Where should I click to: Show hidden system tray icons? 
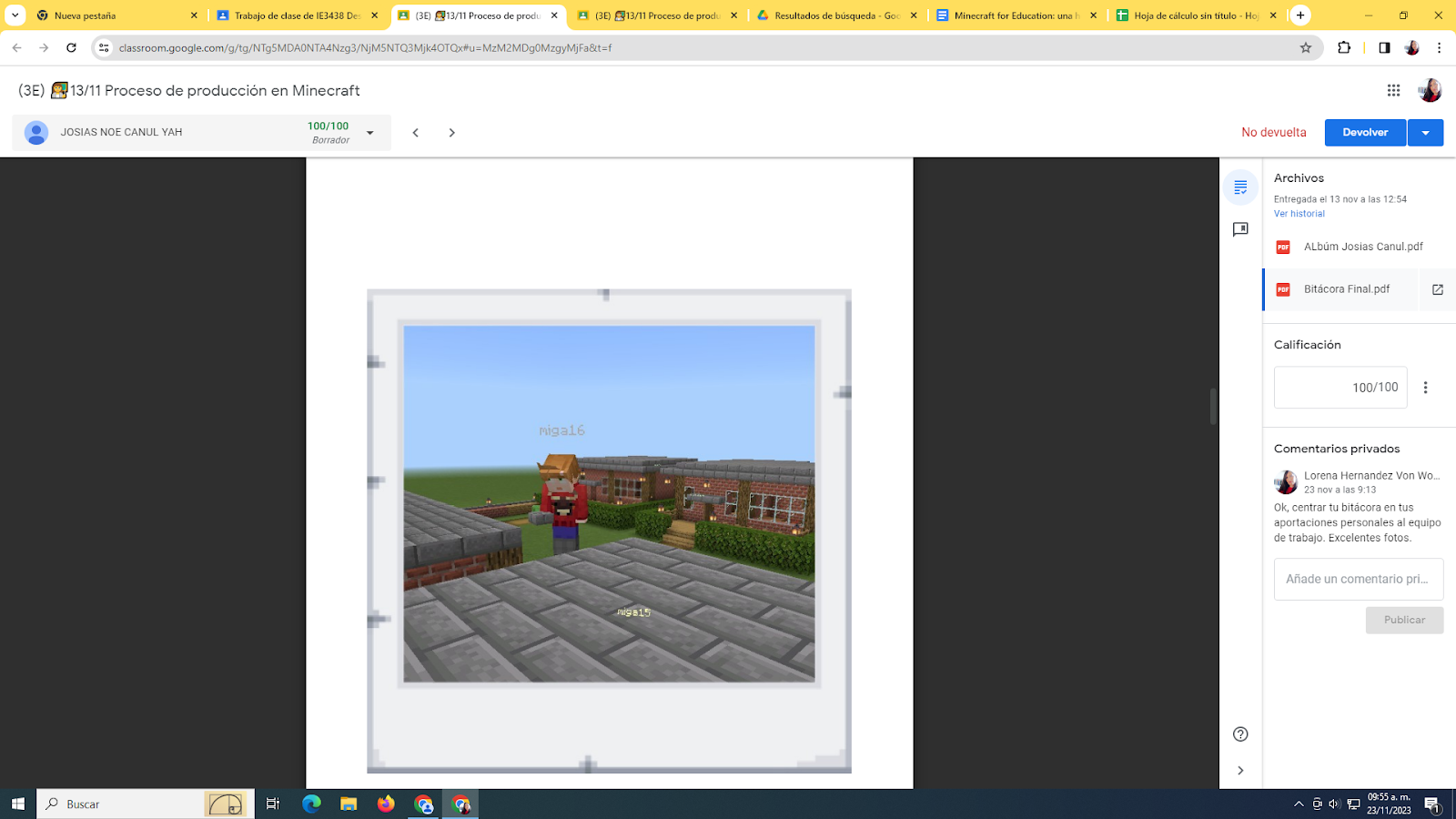1299,804
